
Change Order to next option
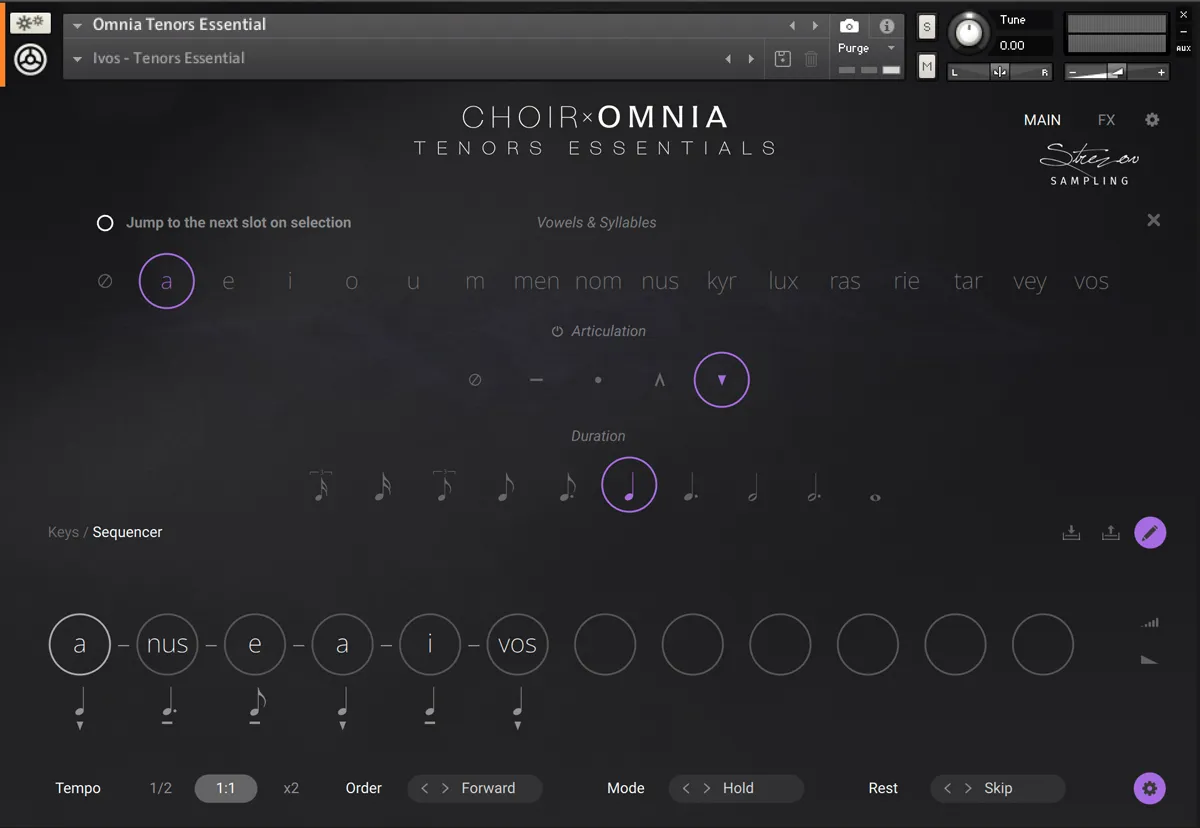[x=446, y=788]
